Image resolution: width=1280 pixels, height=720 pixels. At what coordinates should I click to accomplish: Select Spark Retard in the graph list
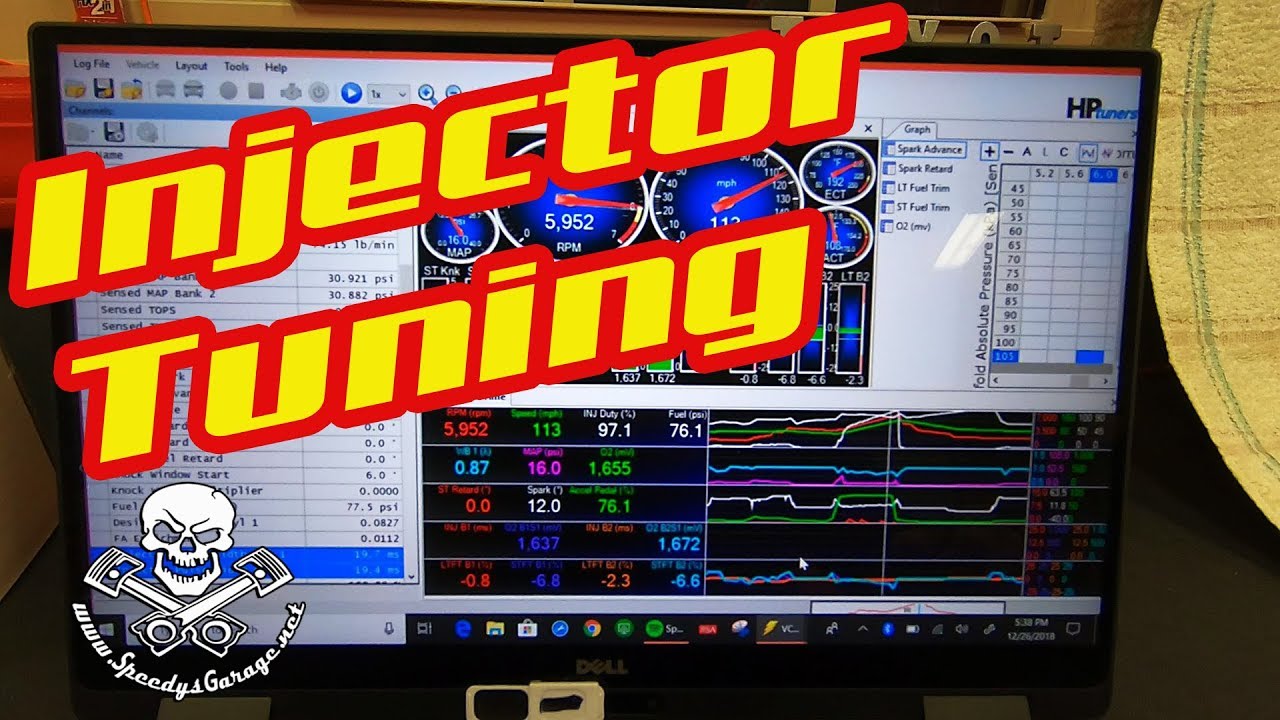click(x=918, y=169)
